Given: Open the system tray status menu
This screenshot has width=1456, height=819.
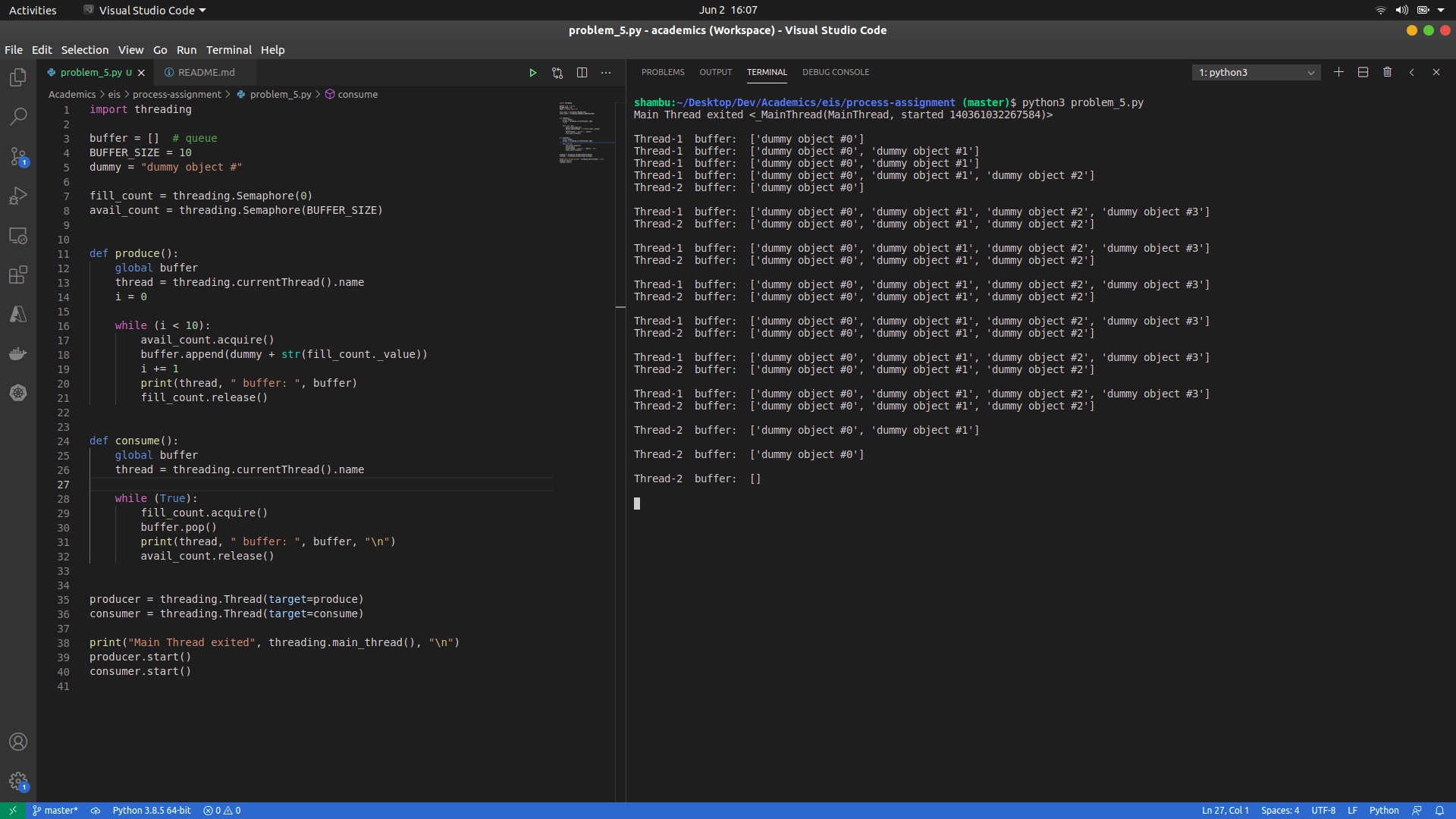Looking at the screenshot, I should [x=1410, y=10].
